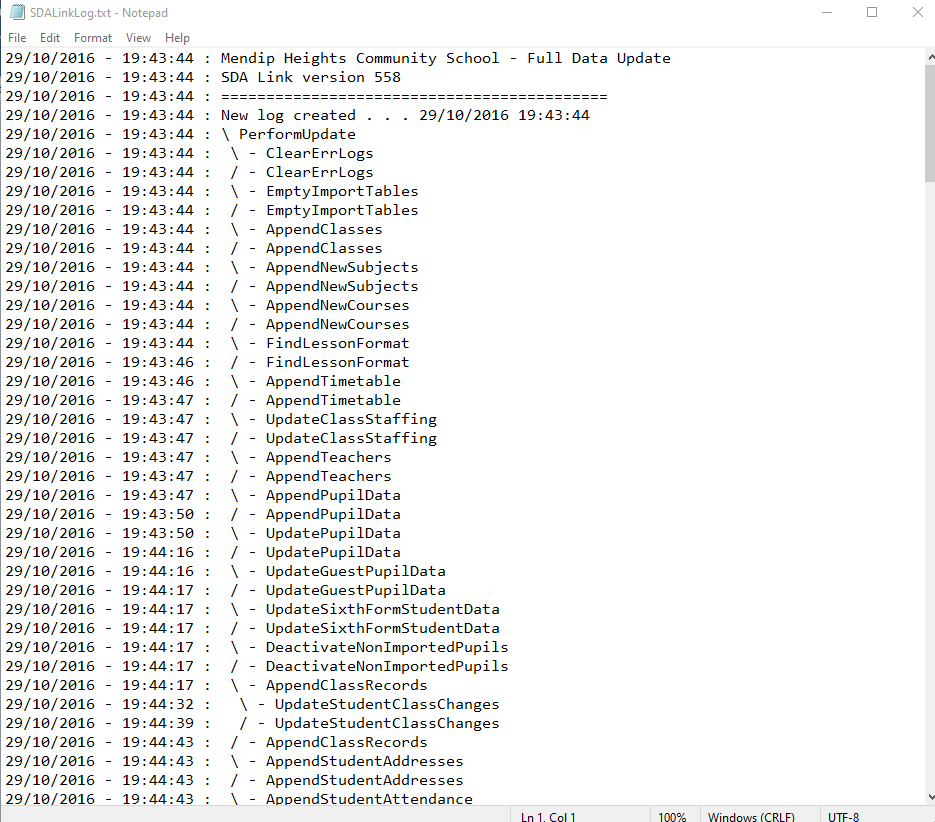Viewport: 935px width, 822px height.
Task: Open the View menu
Action: (x=138, y=38)
